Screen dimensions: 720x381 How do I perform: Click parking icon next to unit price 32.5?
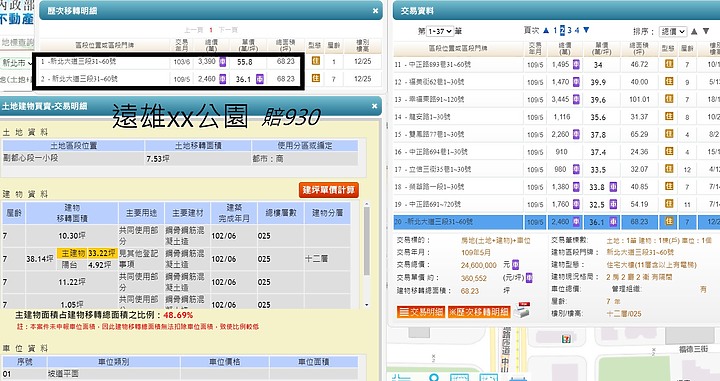coord(613,204)
